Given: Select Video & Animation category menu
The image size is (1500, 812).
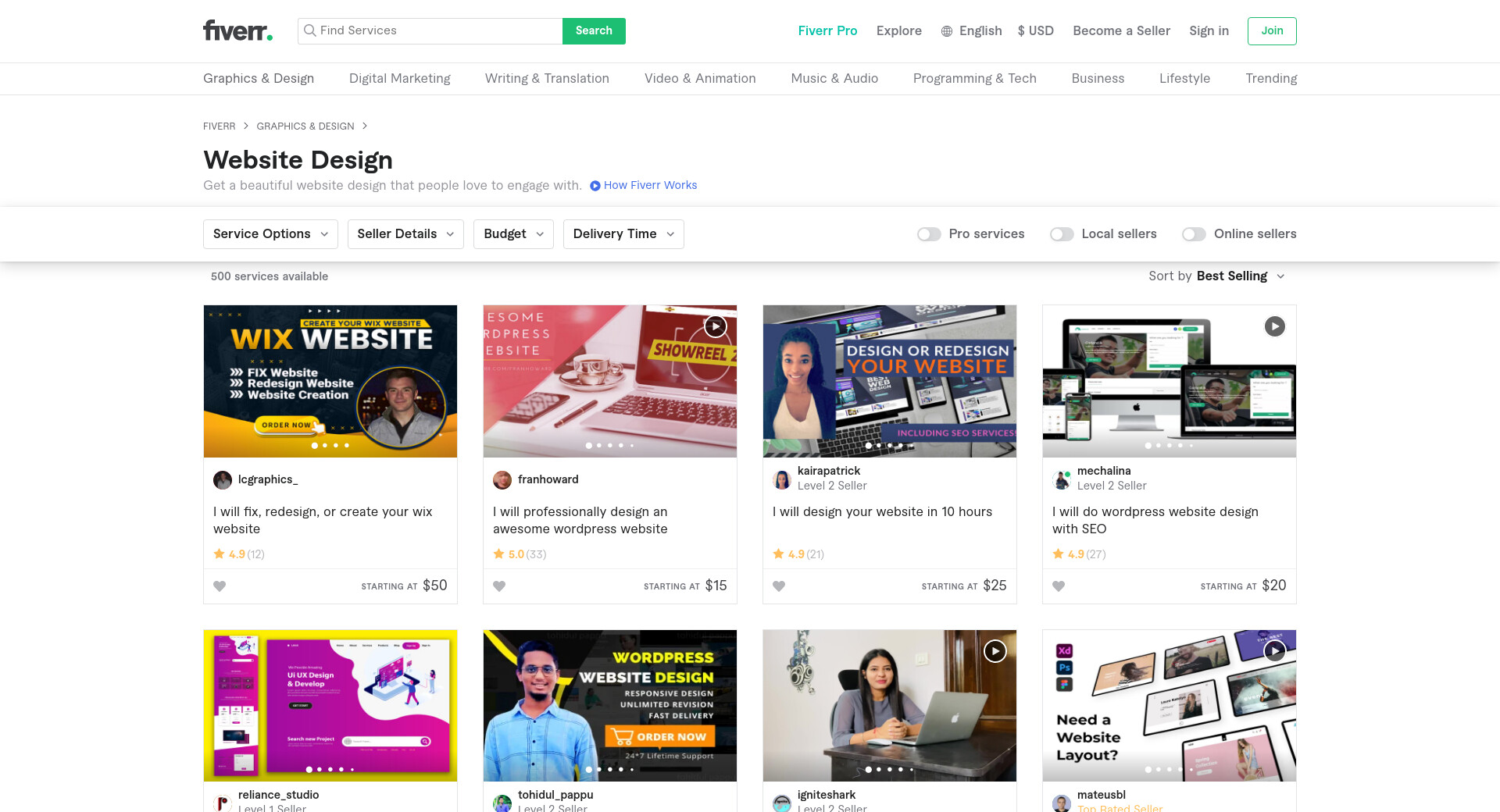Looking at the screenshot, I should click(699, 78).
